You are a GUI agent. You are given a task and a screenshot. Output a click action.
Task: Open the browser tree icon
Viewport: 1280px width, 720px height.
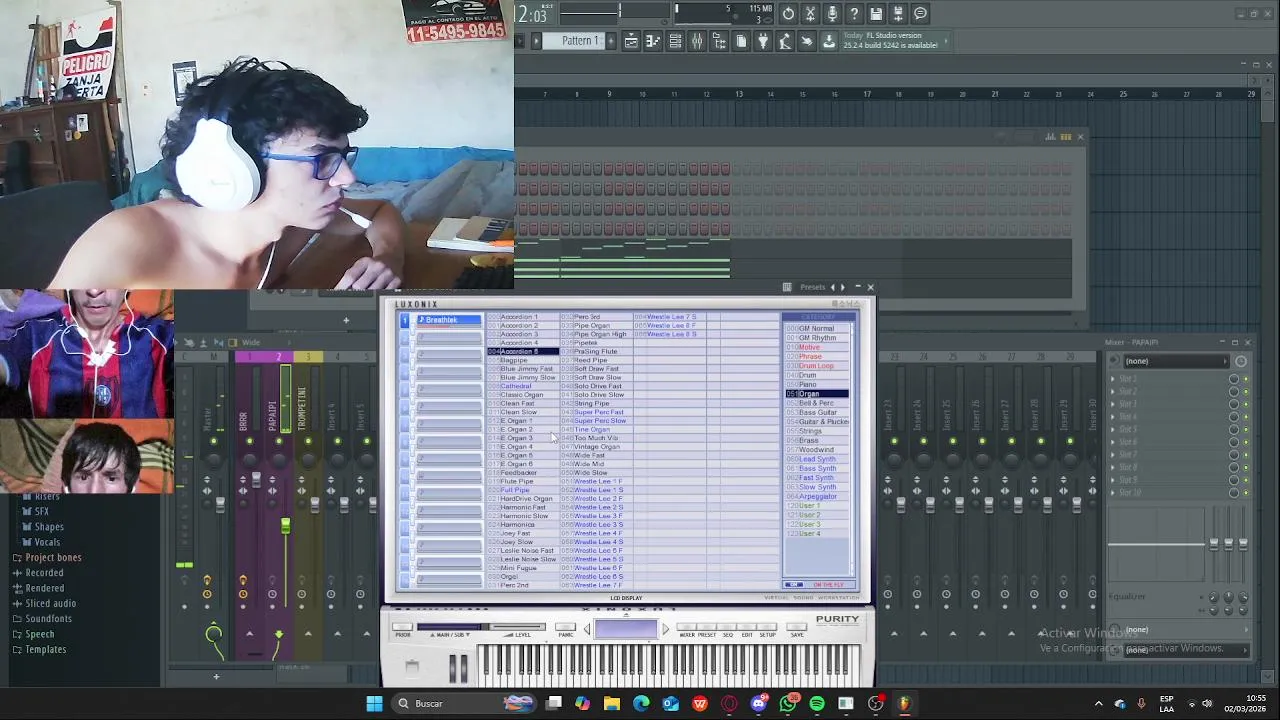coord(719,41)
